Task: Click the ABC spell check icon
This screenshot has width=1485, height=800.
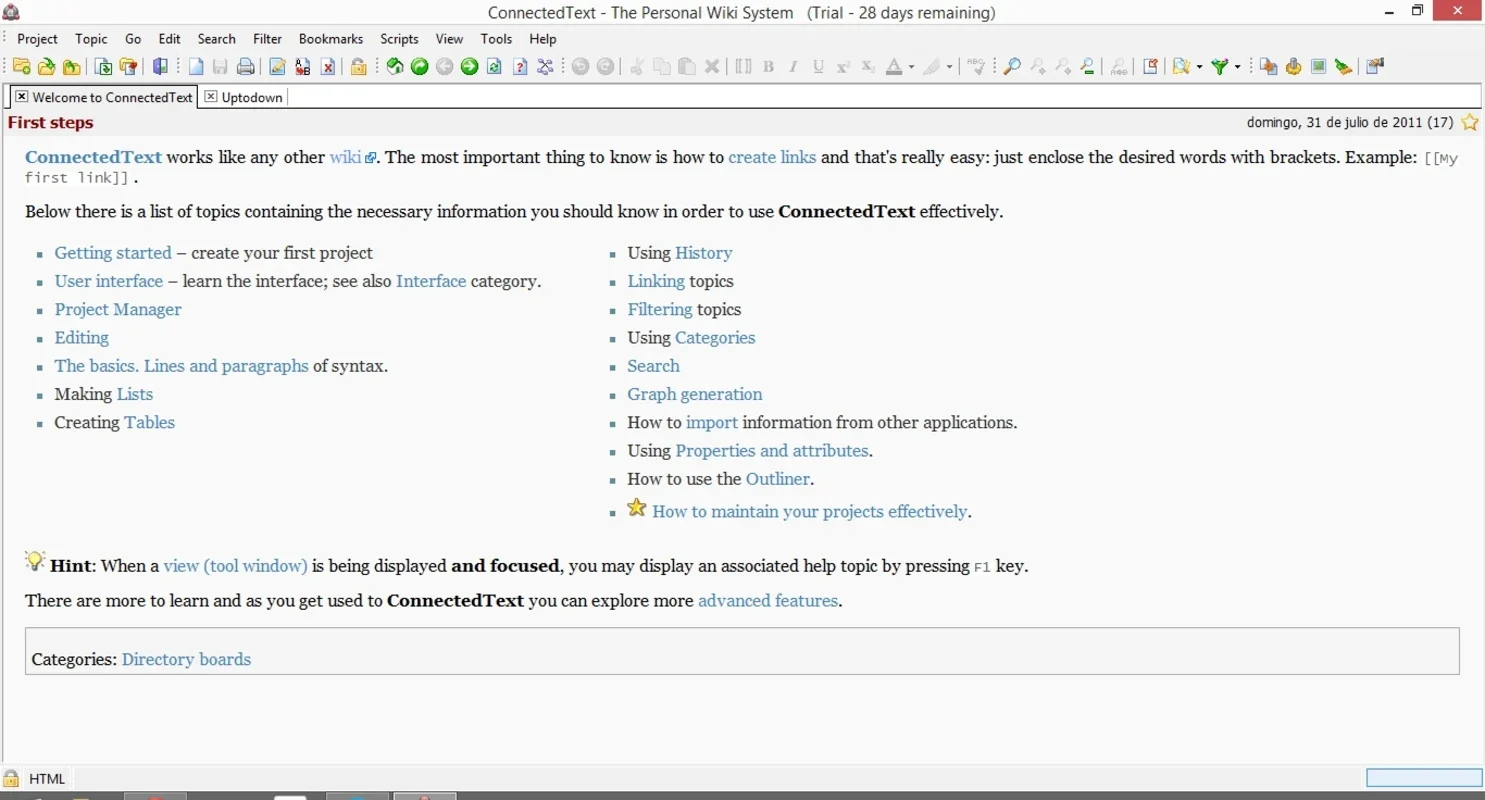Action: 975,67
